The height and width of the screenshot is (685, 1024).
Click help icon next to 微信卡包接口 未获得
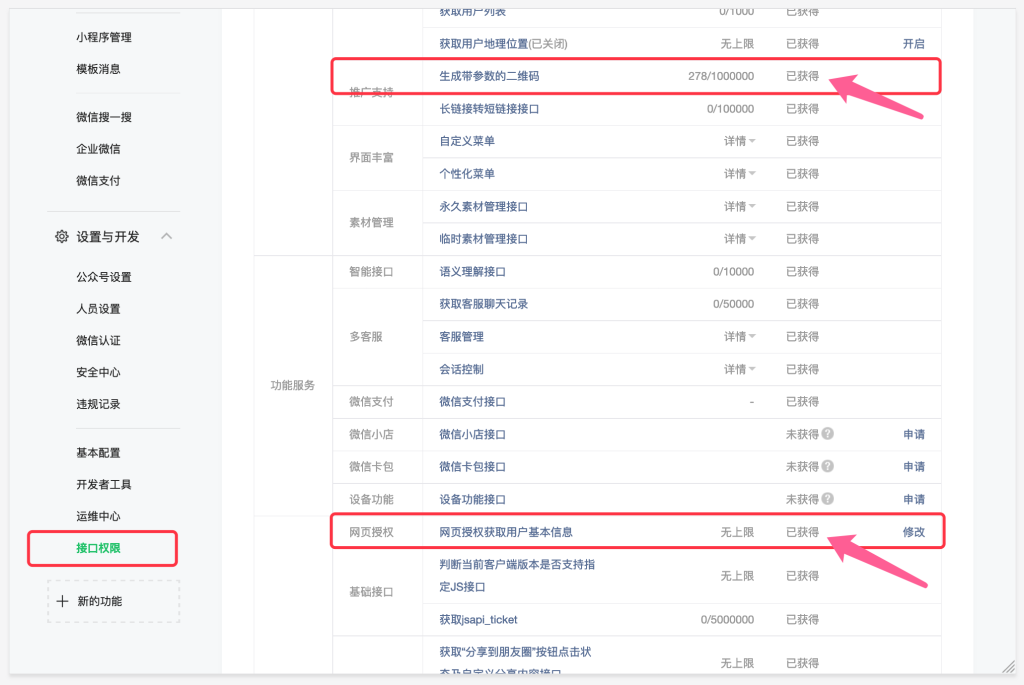pos(827,466)
